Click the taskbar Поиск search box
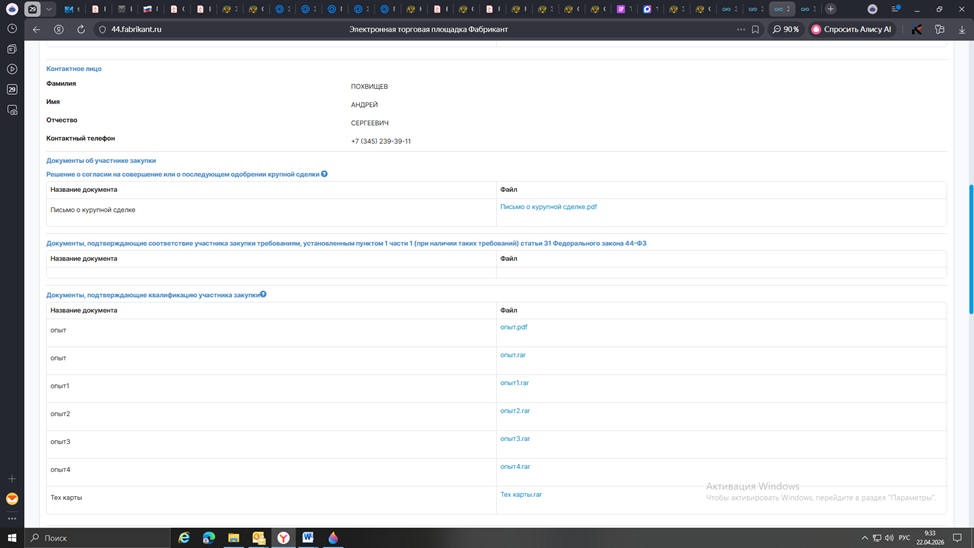 click(98, 538)
